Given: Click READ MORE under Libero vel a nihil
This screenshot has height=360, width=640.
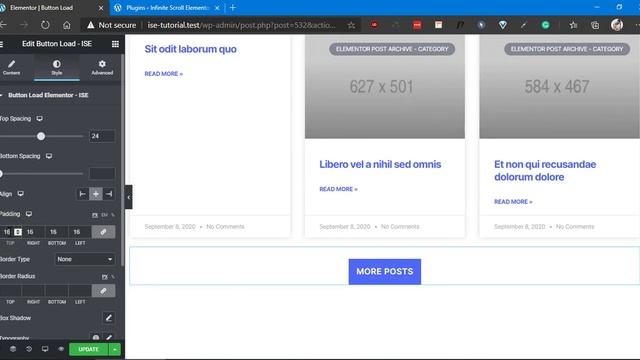Looking at the screenshot, I should [x=338, y=189].
